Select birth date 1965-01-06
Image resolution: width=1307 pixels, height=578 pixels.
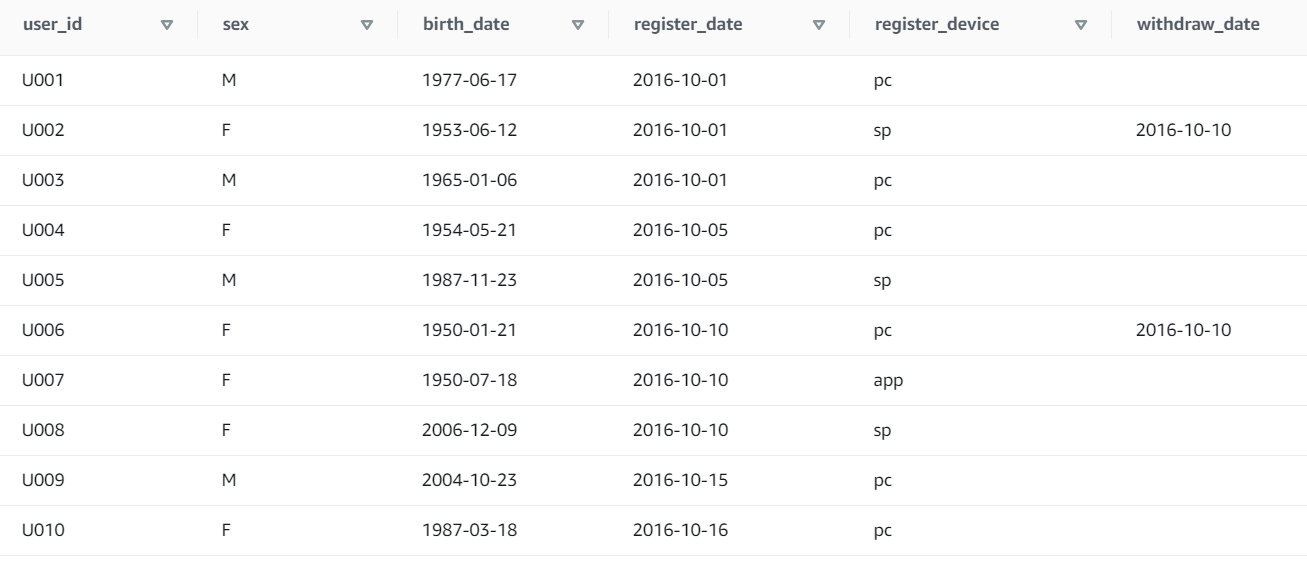[x=470, y=180]
